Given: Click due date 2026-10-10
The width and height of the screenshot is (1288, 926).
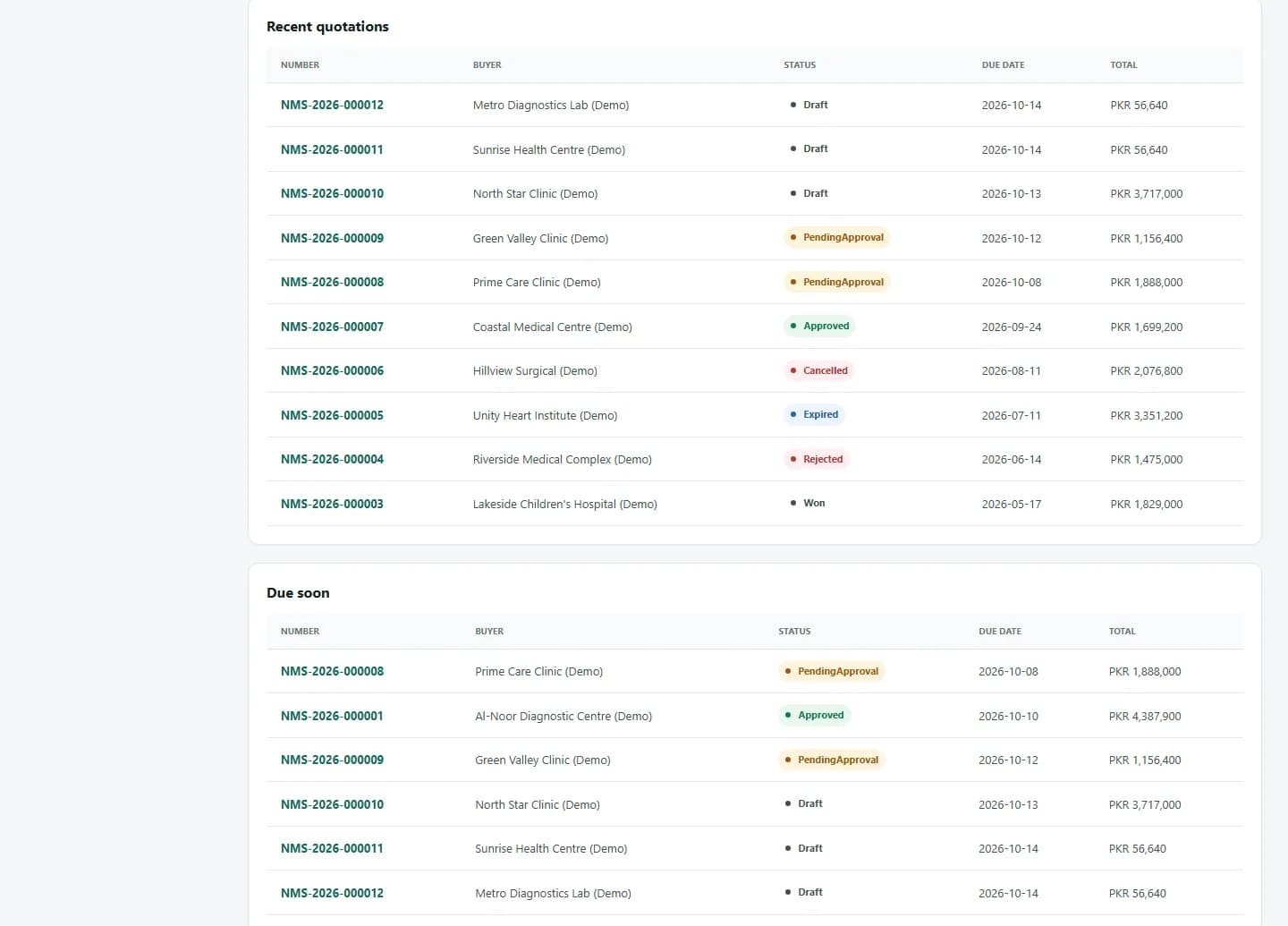Looking at the screenshot, I should point(1008,716).
